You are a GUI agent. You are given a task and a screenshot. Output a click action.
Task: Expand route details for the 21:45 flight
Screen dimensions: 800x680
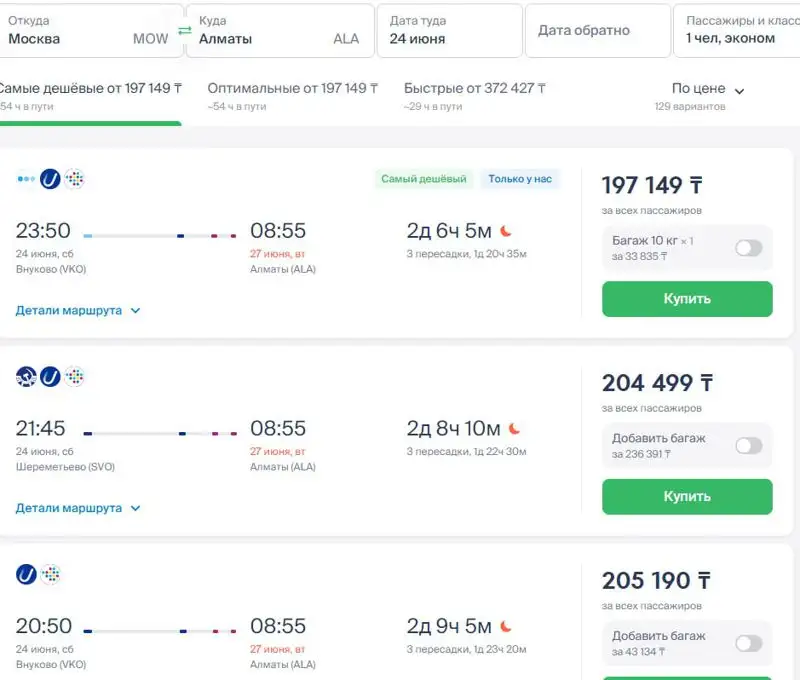click(x=78, y=508)
